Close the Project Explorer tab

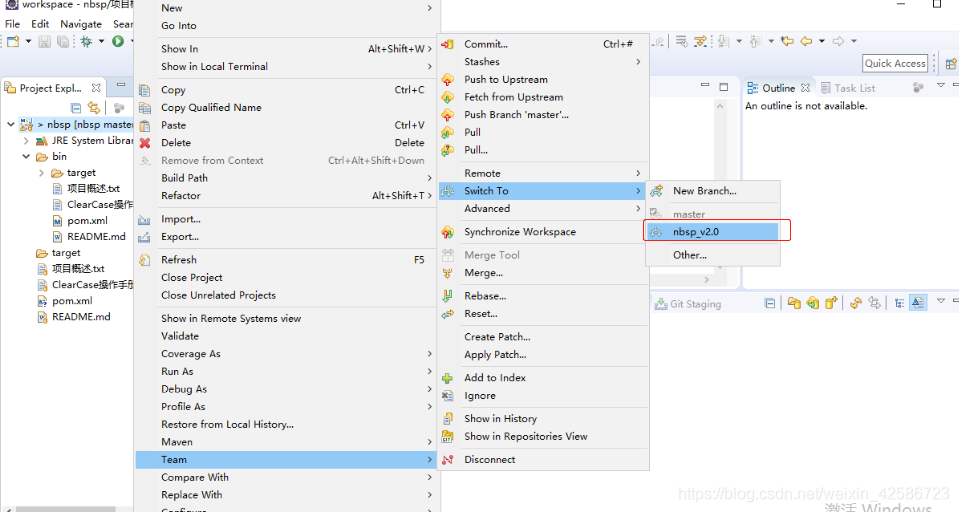tap(96, 88)
